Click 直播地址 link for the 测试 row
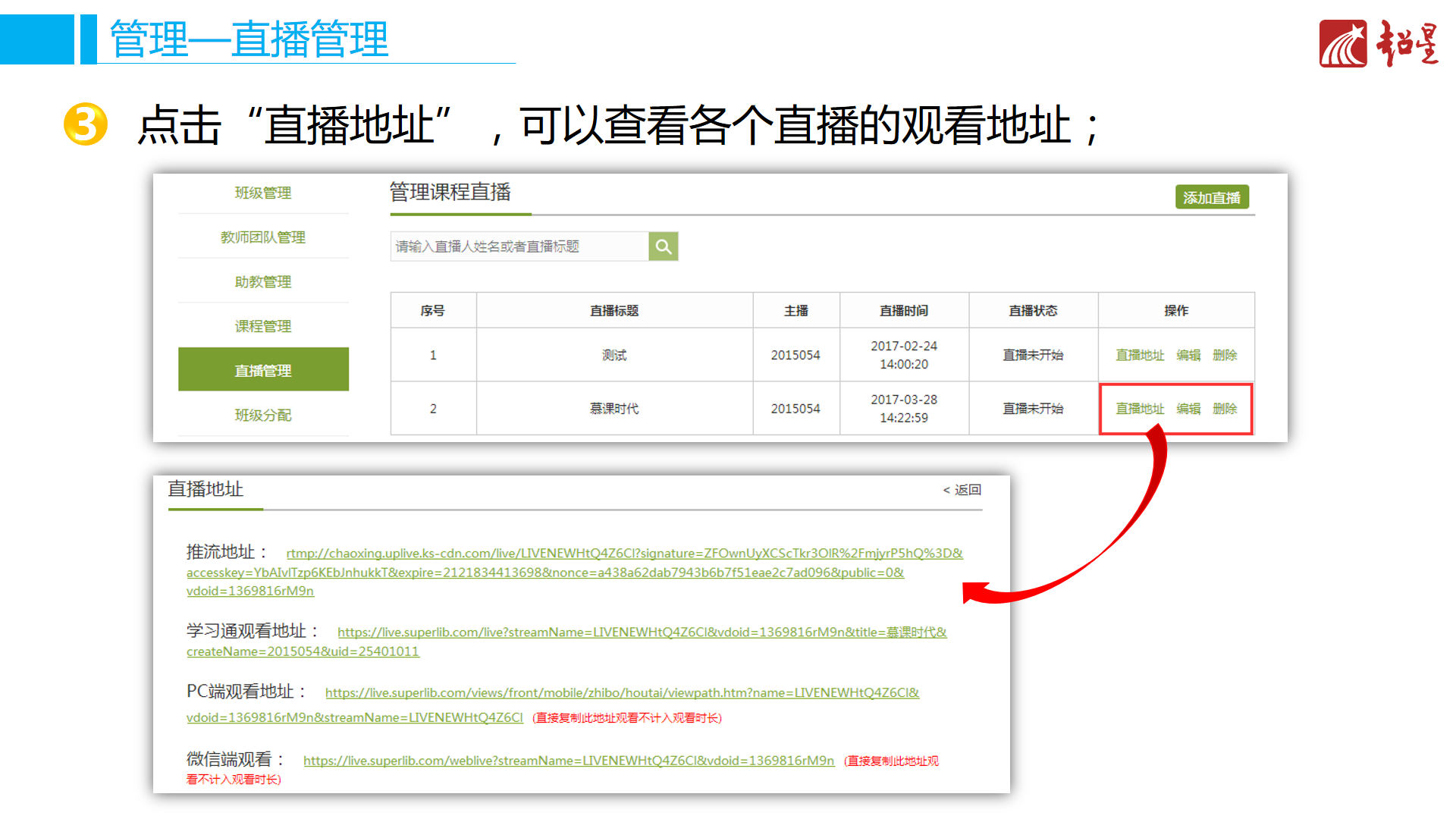1456x819 pixels. click(x=1139, y=355)
